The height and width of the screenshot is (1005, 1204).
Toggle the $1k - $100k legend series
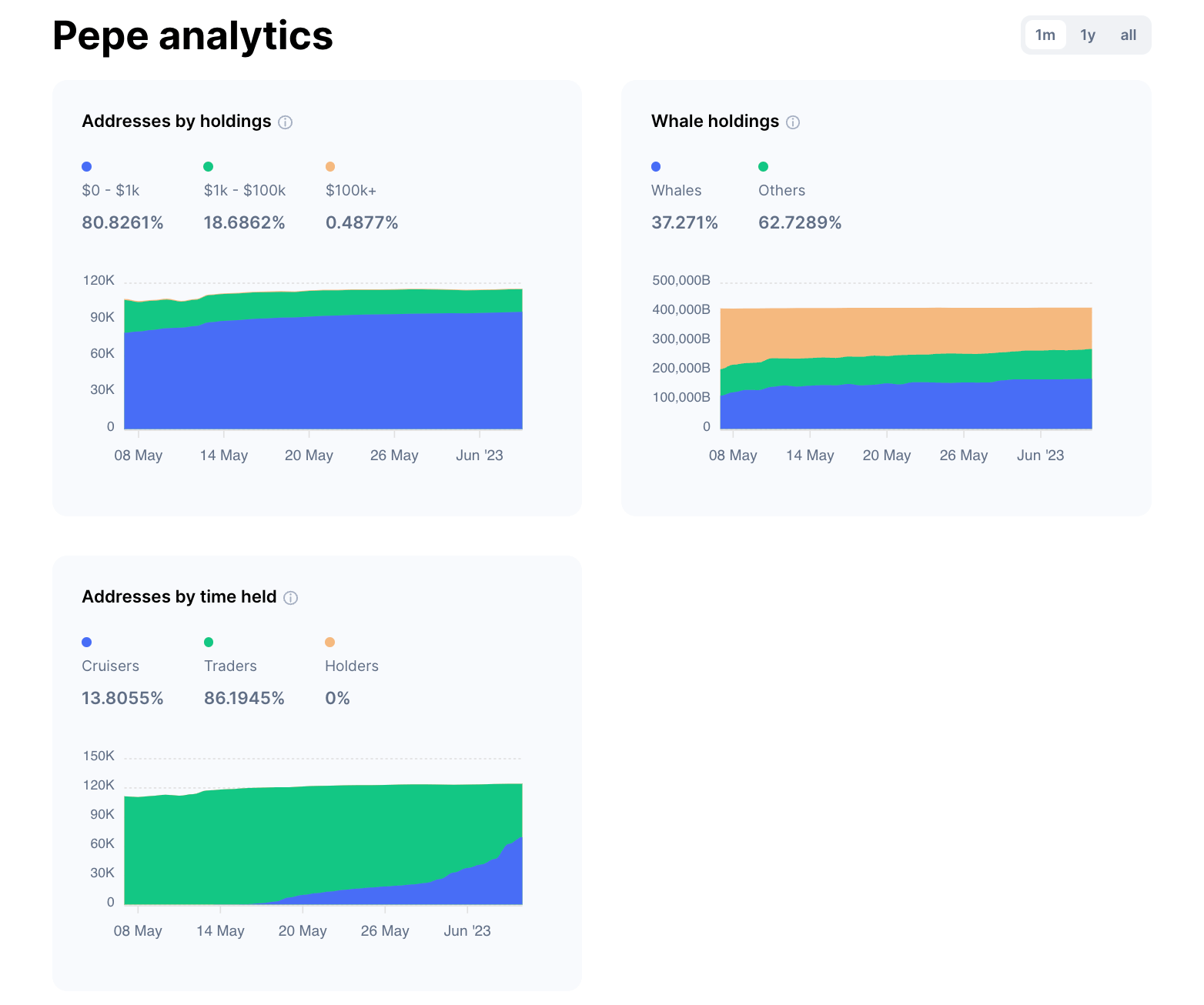[x=244, y=190]
